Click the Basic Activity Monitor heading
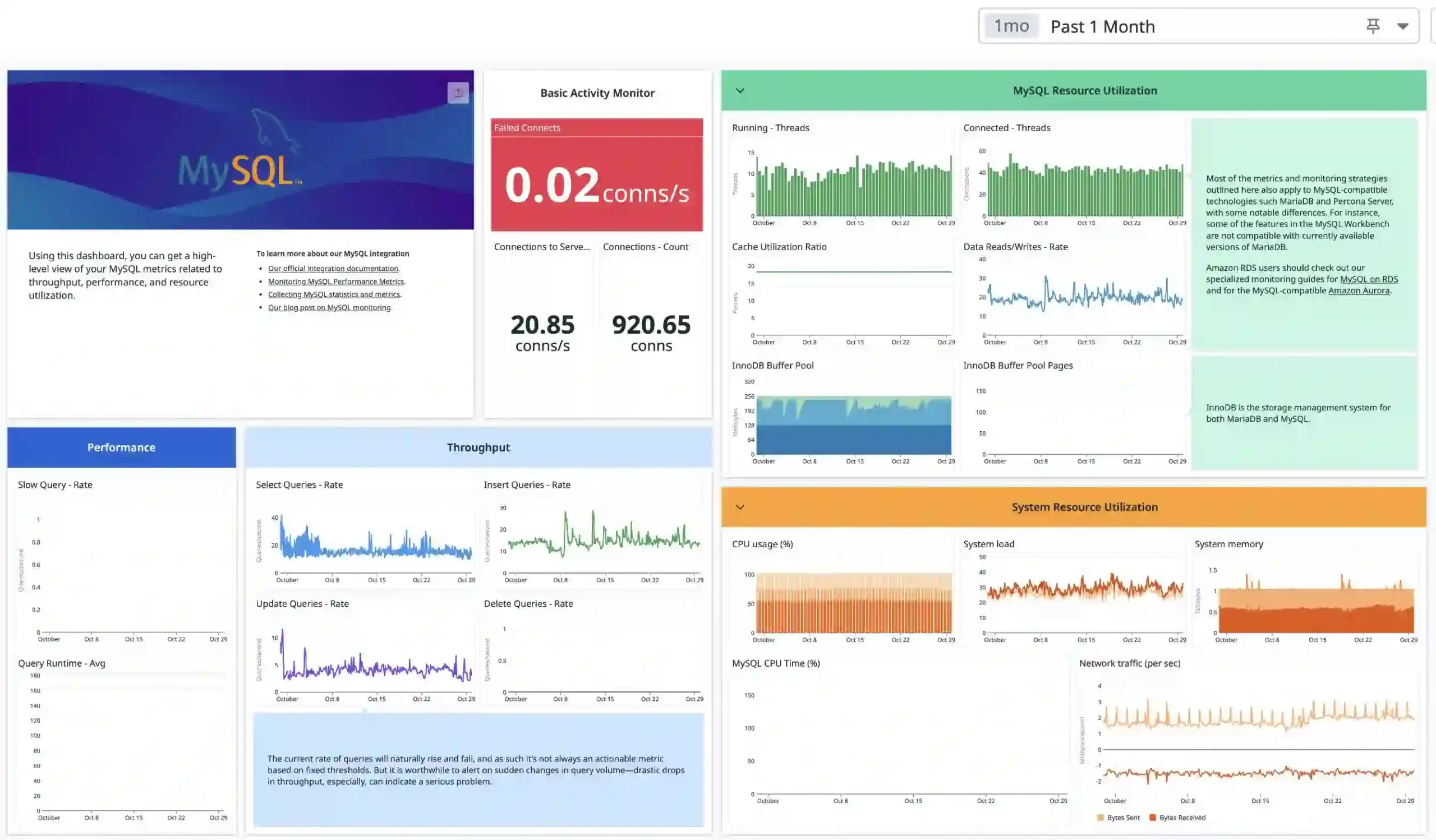The width and height of the screenshot is (1436, 840). coord(597,93)
